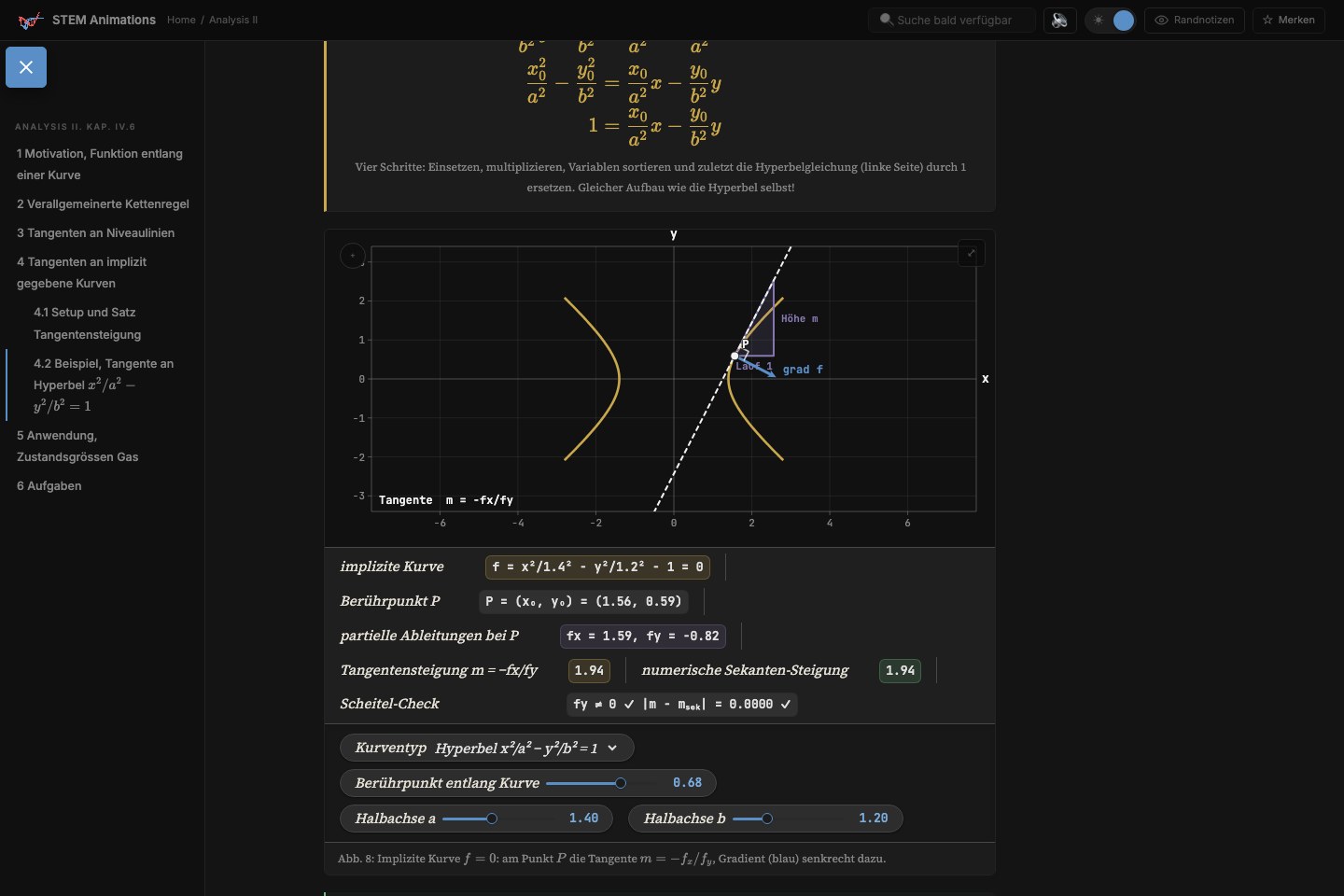Open chapter 6 Aufgaben
Screen dimensions: 1344x896
click(x=49, y=485)
